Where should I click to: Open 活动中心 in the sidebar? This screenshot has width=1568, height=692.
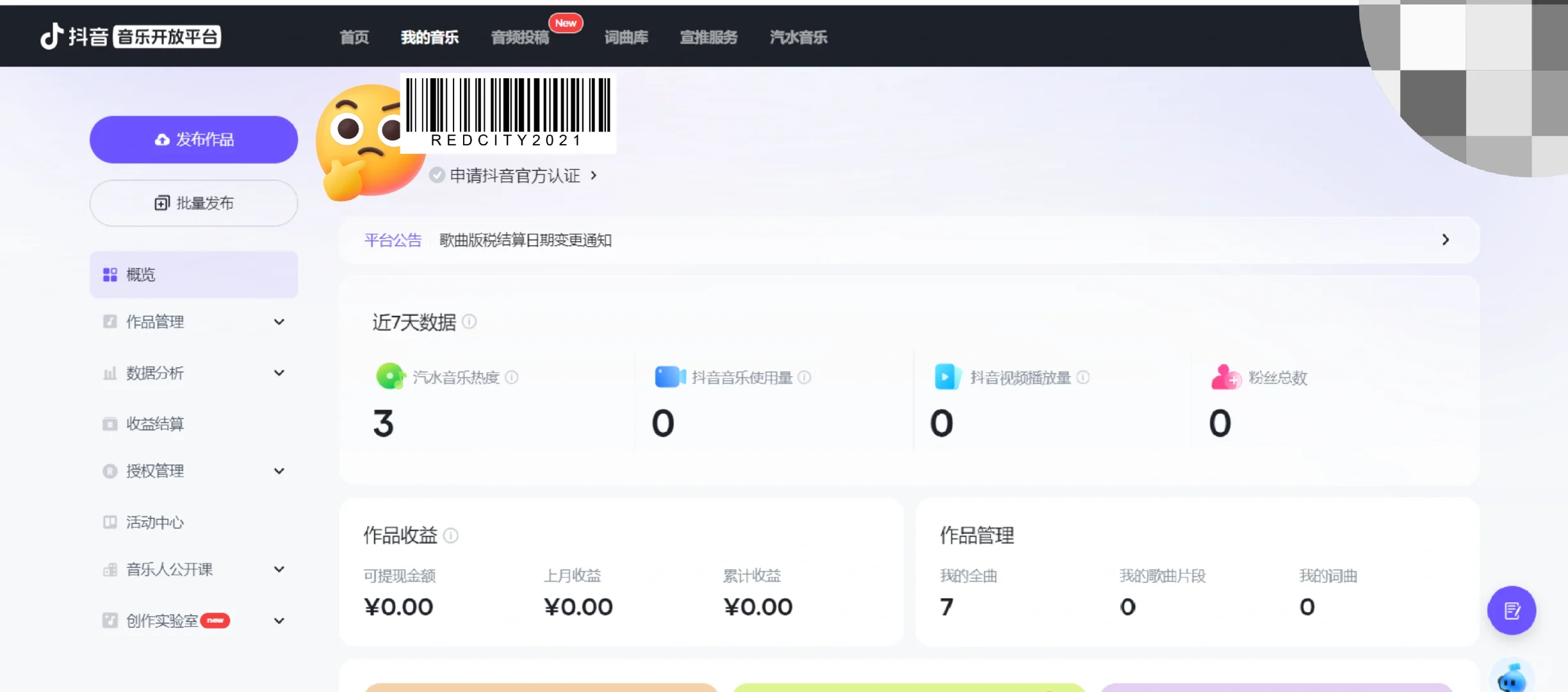(x=155, y=522)
